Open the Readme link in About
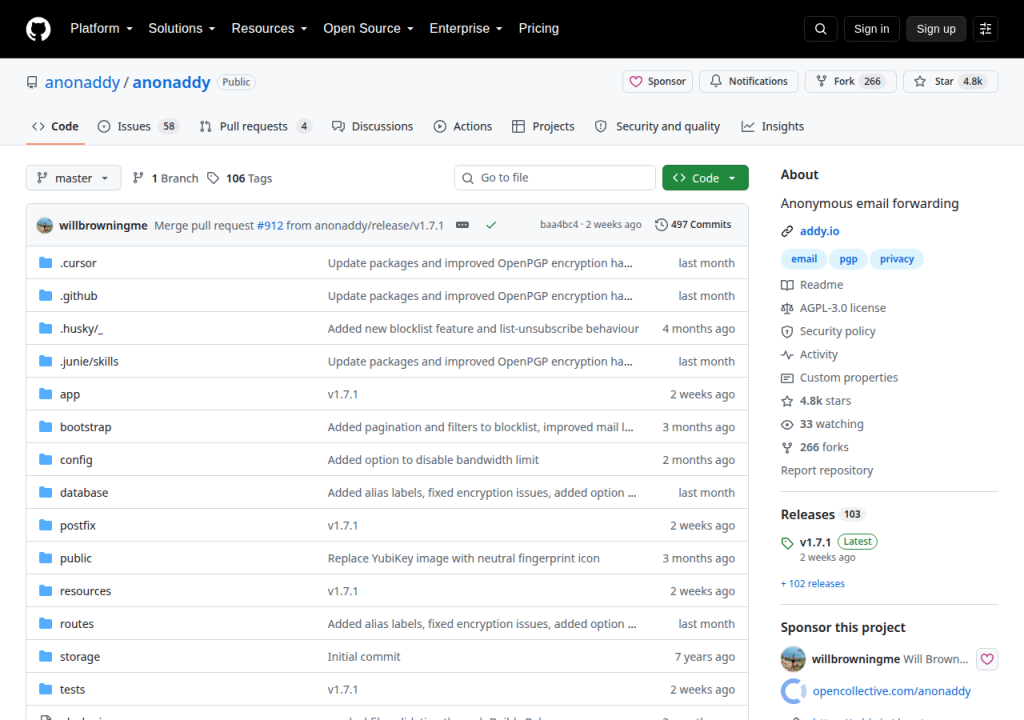This screenshot has height=720, width=1024. [x=812, y=285]
